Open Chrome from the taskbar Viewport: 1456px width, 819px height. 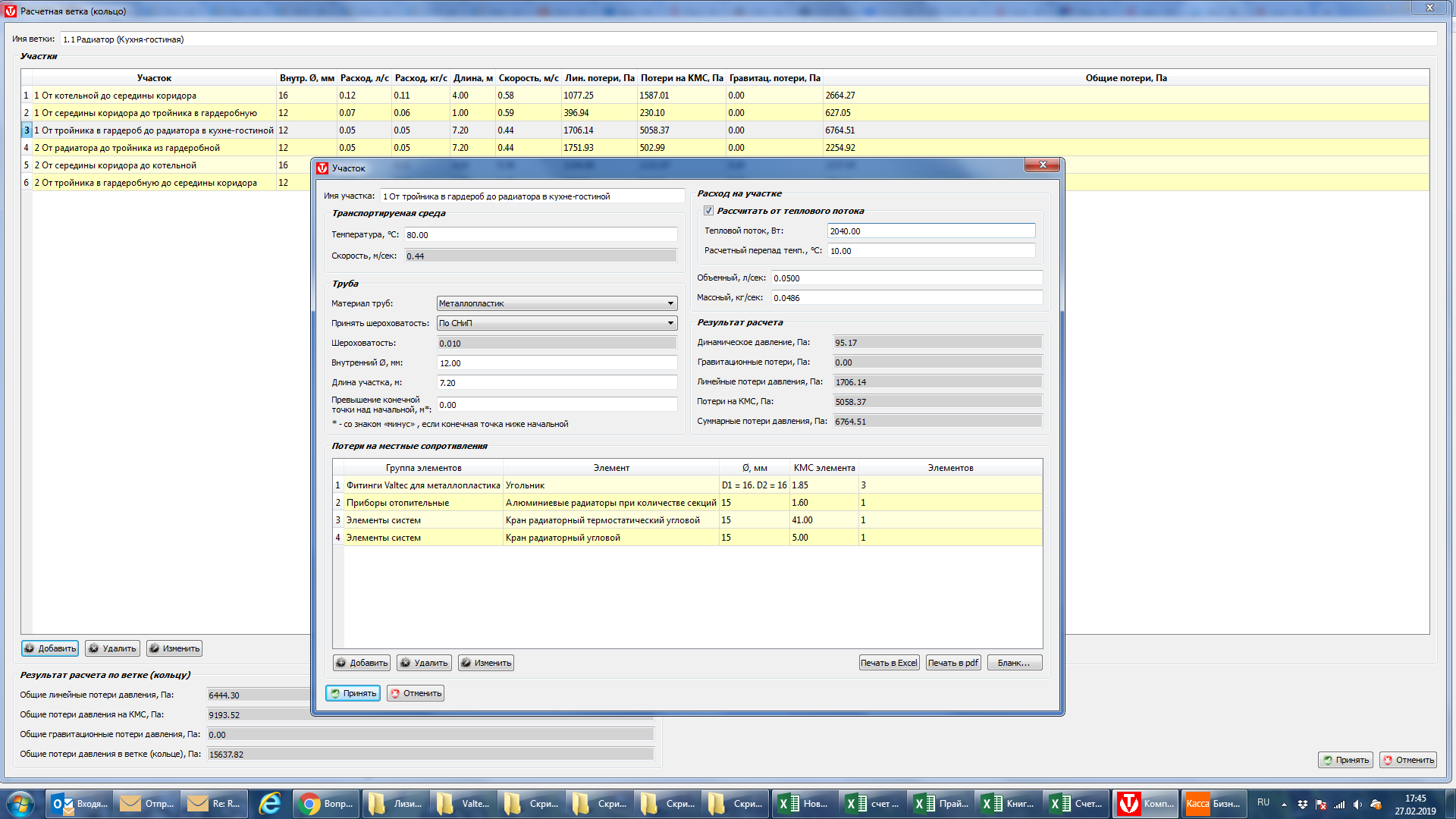325,804
